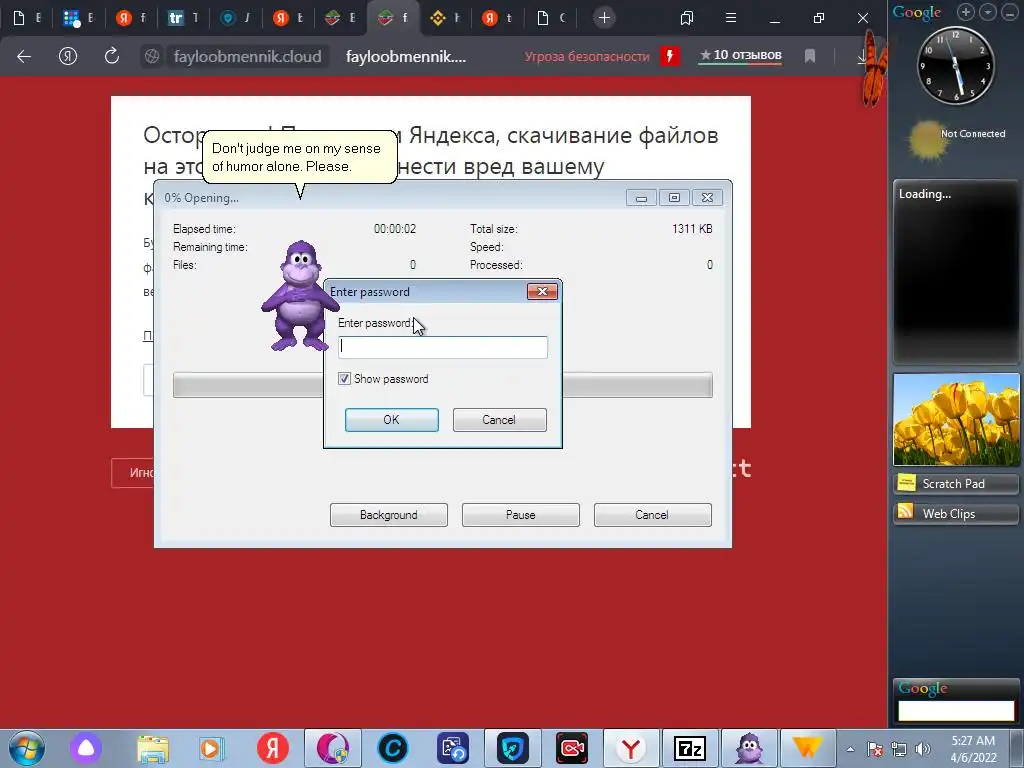Image resolution: width=1024 pixels, height=768 pixels.
Task: Open the Scratch Pad gadget
Action: [956, 483]
